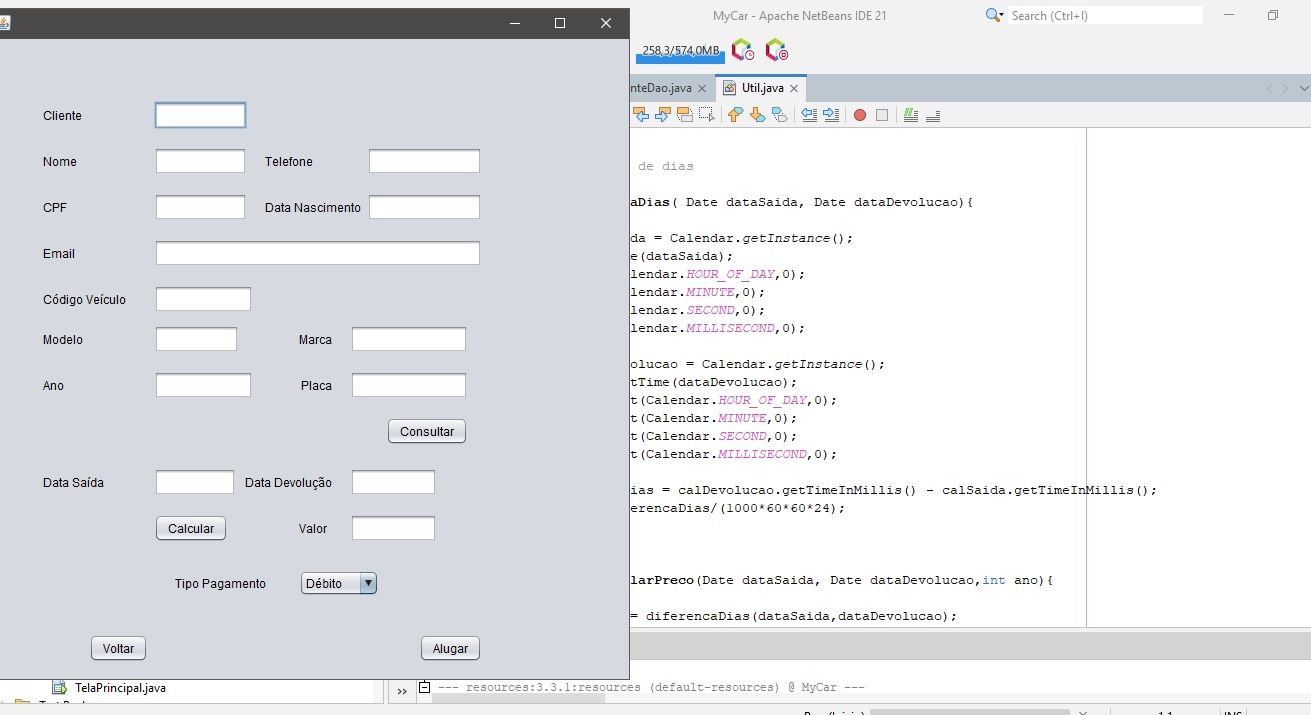
Task: Click the Calcular button
Action: (191, 528)
